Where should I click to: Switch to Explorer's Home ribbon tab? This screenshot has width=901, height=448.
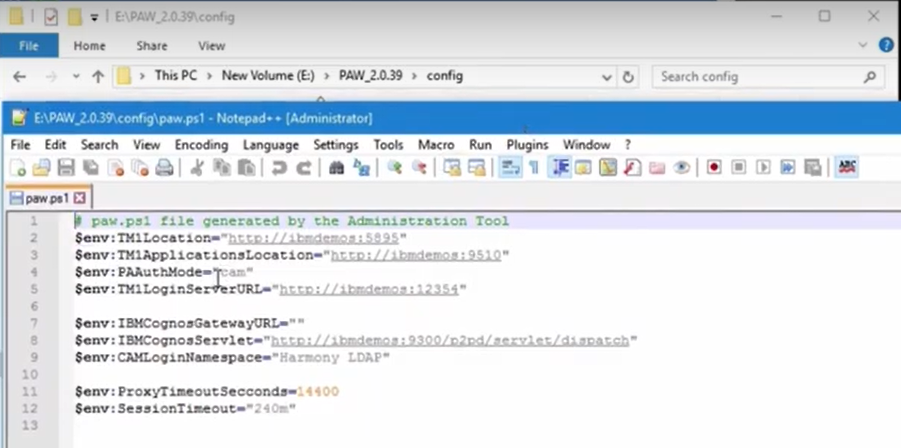click(x=90, y=46)
